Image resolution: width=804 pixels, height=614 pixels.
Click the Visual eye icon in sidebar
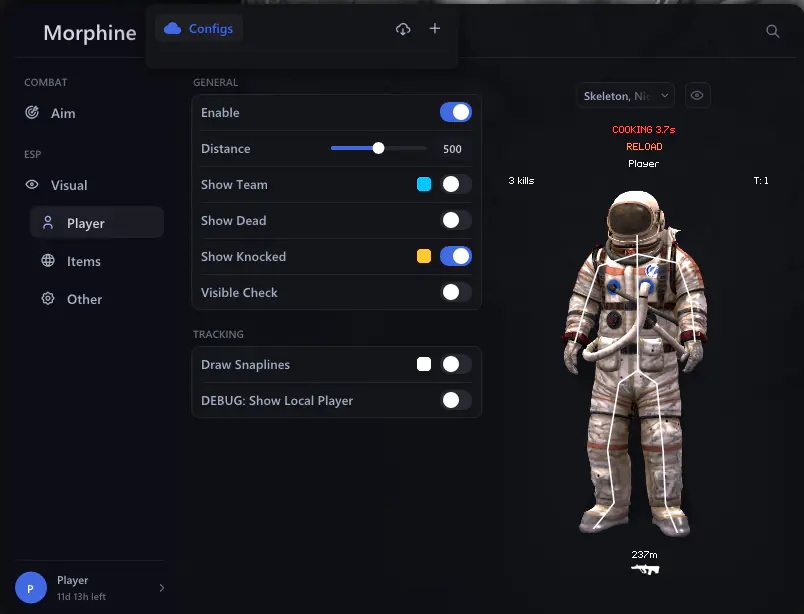pos(32,184)
